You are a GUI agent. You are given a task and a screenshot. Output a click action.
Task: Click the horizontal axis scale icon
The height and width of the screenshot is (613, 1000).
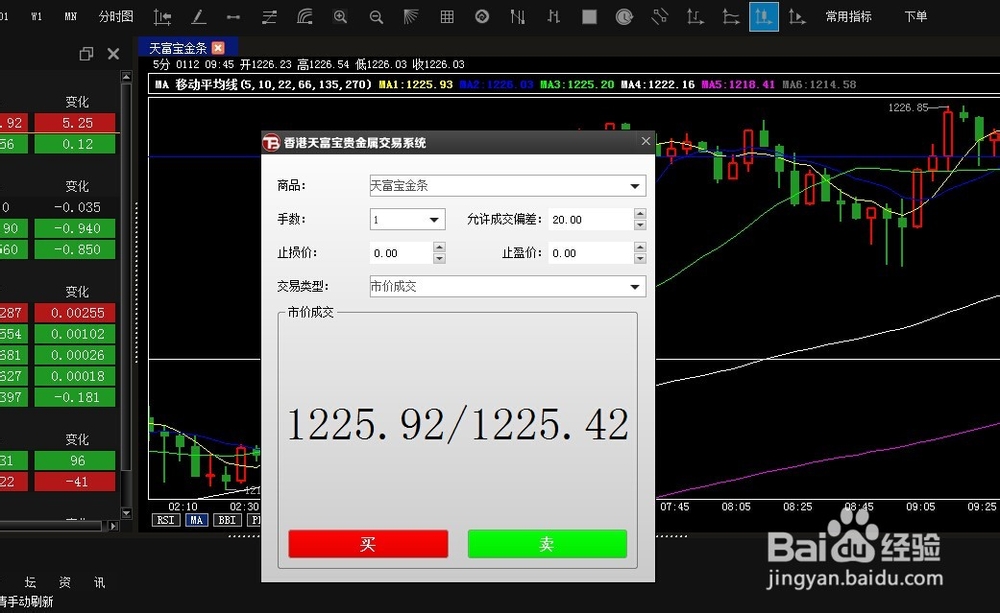[731, 17]
